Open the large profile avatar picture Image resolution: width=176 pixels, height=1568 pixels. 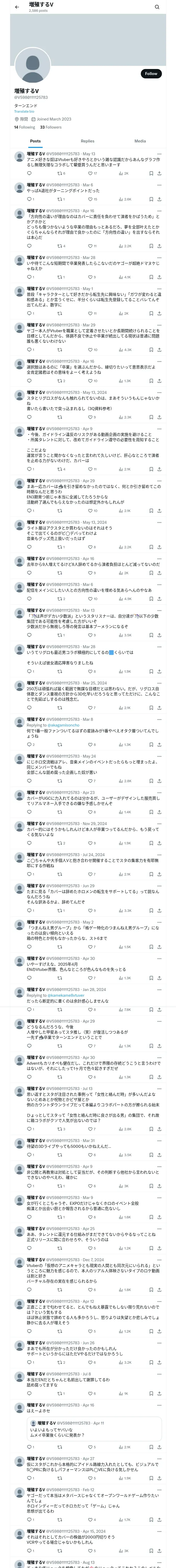click(x=32, y=66)
